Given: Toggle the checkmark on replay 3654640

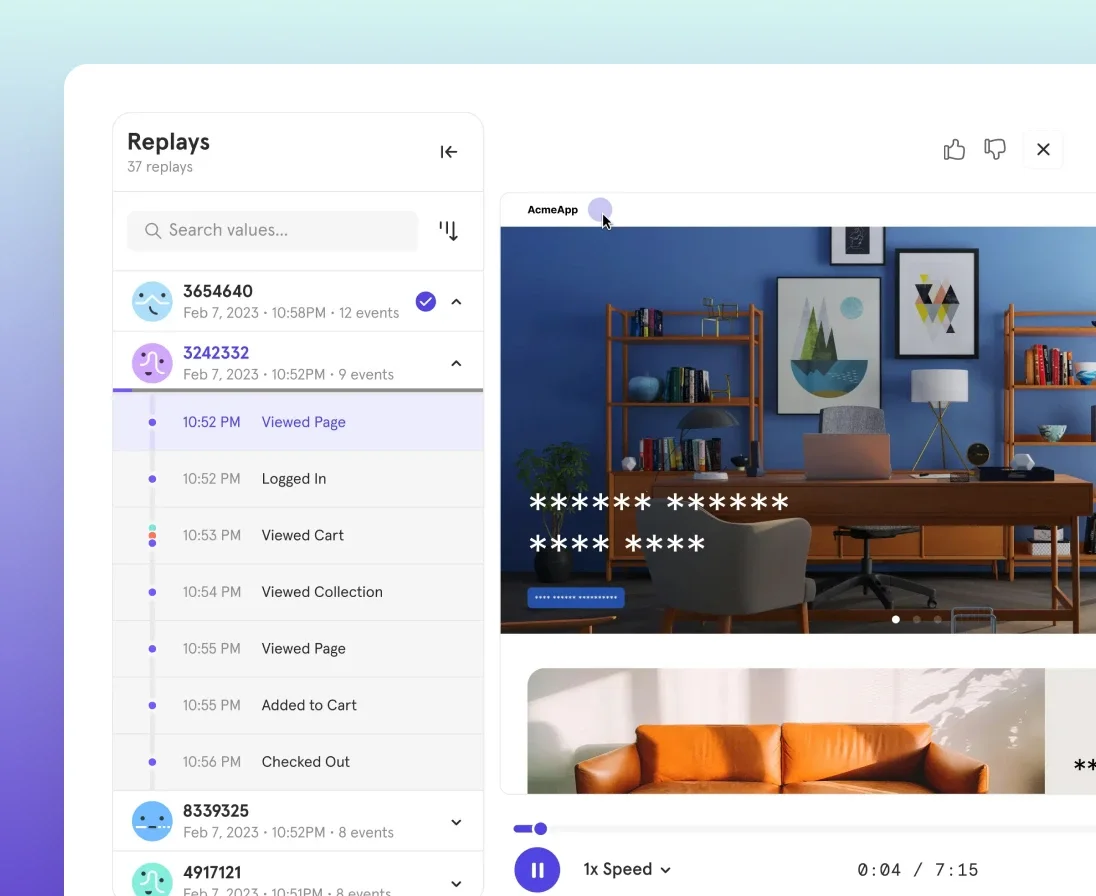Looking at the screenshot, I should tap(426, 301).
